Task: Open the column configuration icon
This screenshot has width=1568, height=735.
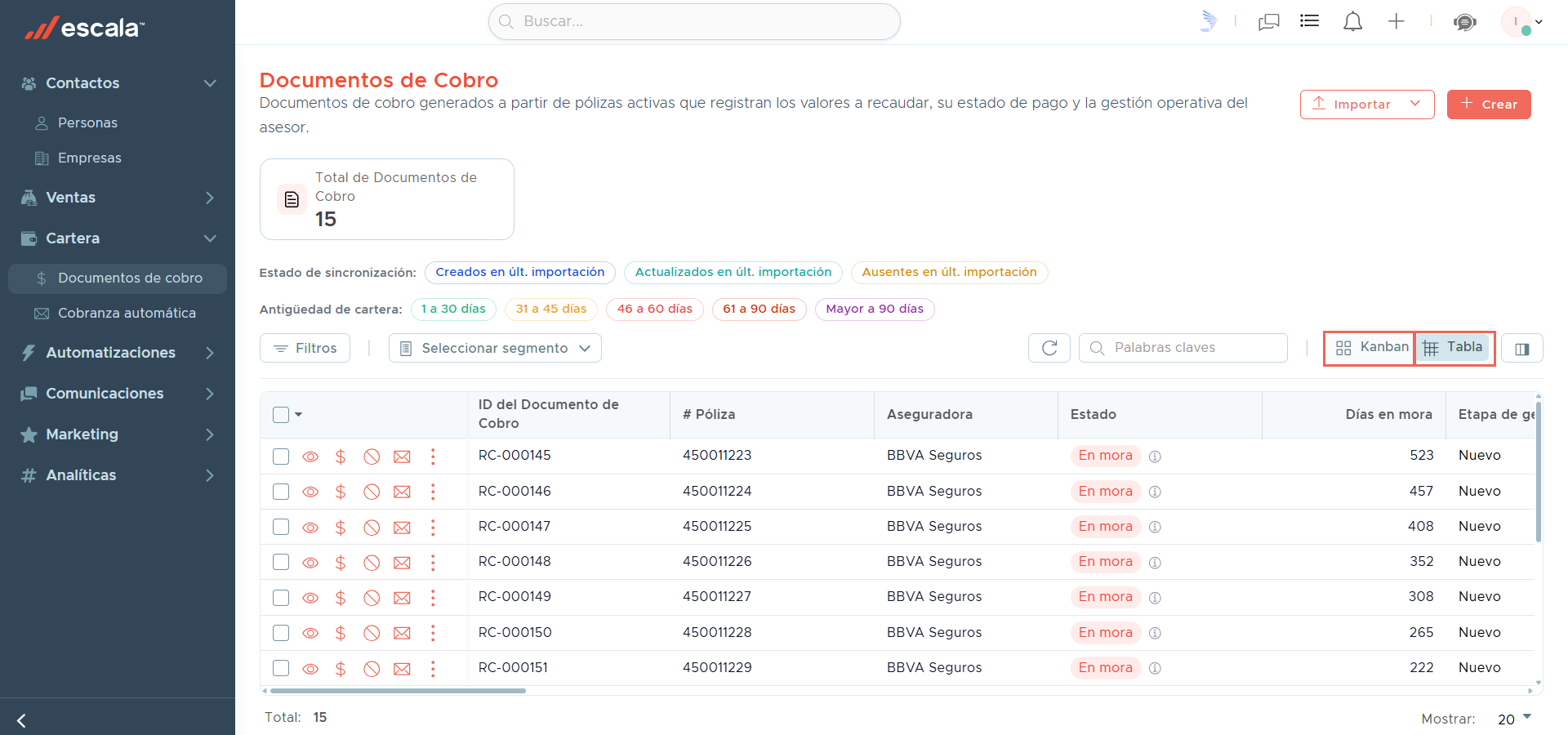Action: [x=1522, y=349]
